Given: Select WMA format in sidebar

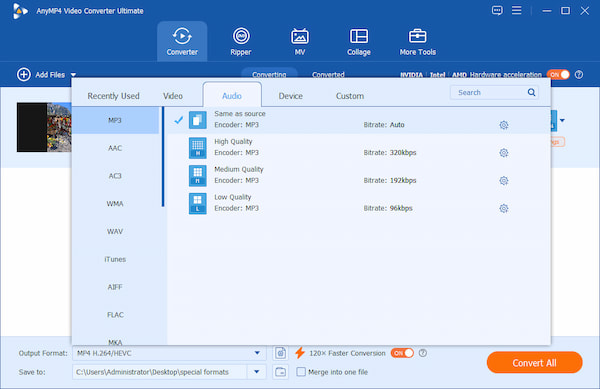Looking at the screenshot, I should 115,203.
